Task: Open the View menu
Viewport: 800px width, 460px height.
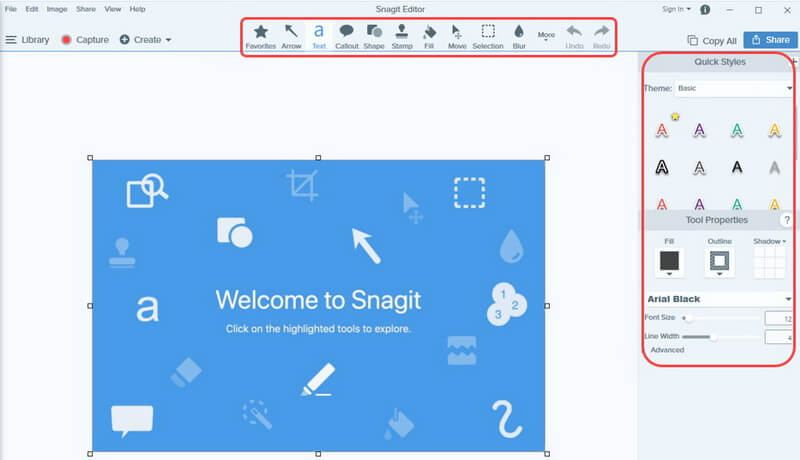Action: click(x=113, y=9)
